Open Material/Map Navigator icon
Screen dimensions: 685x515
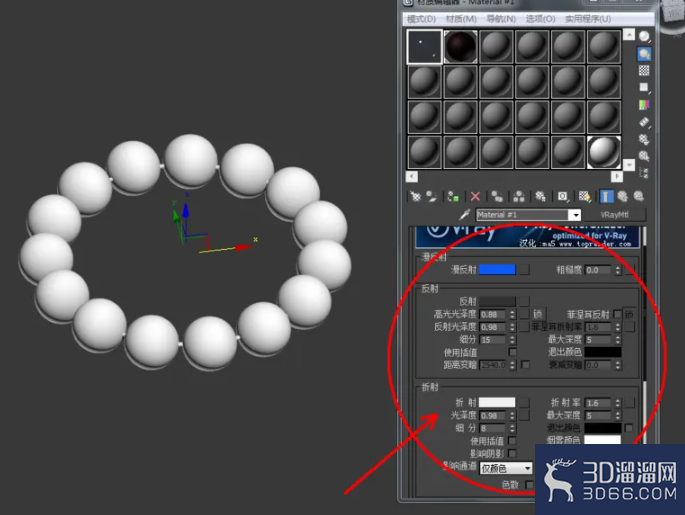644,173
